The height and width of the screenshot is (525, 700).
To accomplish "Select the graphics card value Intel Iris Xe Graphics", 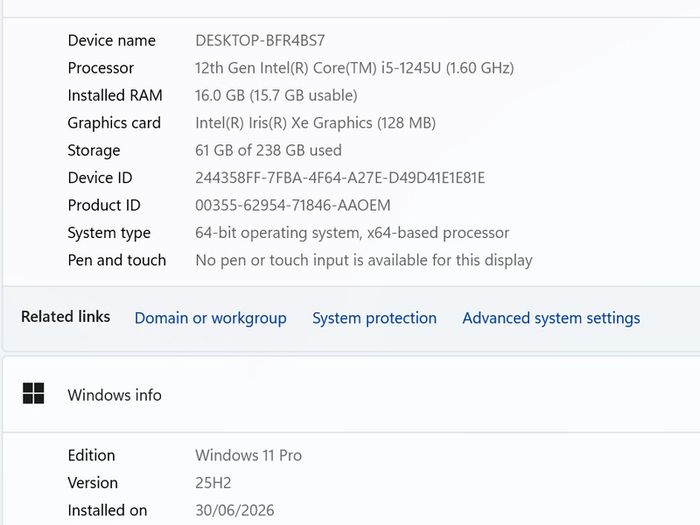I will coord(315,123).
